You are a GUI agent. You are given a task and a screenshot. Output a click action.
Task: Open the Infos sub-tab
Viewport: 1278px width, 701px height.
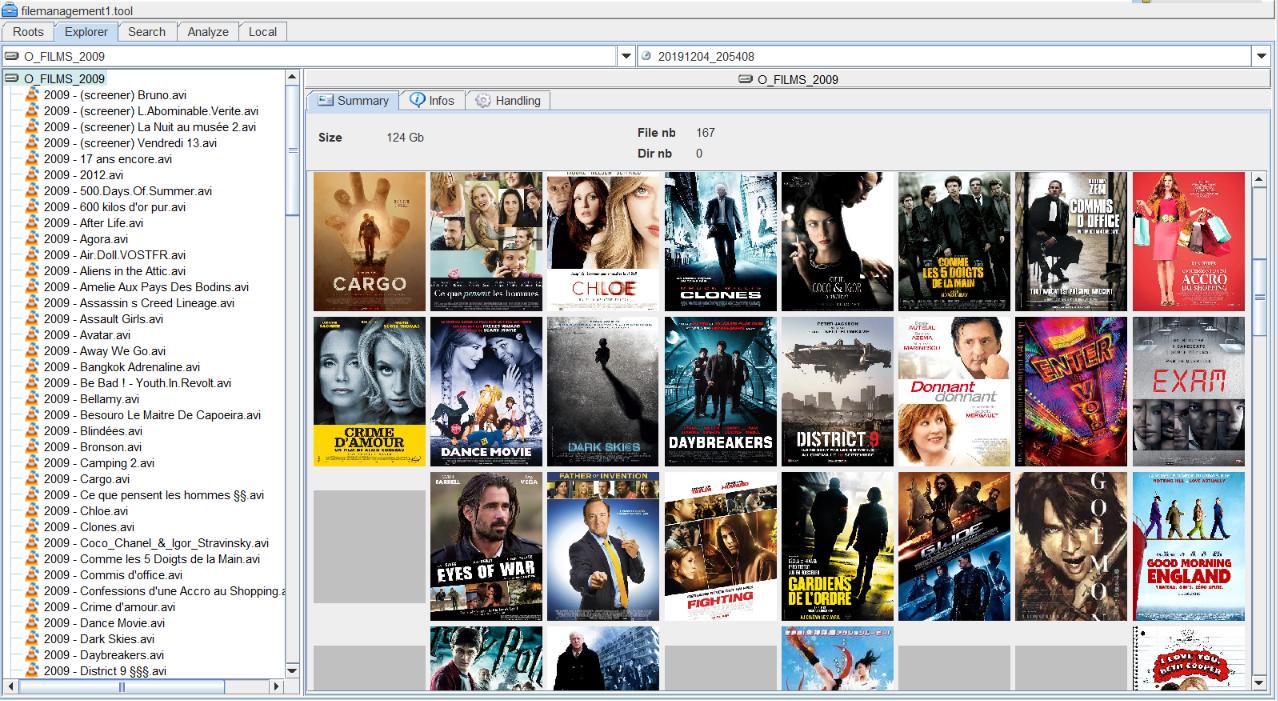pyautogui.click(x=432, y=101)
